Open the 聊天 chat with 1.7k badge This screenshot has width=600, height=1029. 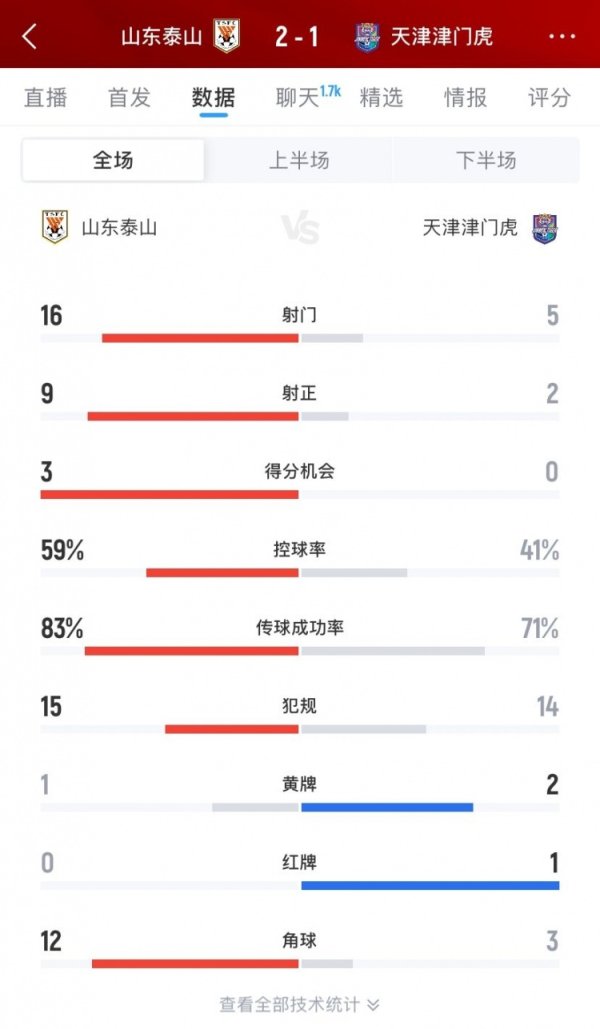pos(297,99)
